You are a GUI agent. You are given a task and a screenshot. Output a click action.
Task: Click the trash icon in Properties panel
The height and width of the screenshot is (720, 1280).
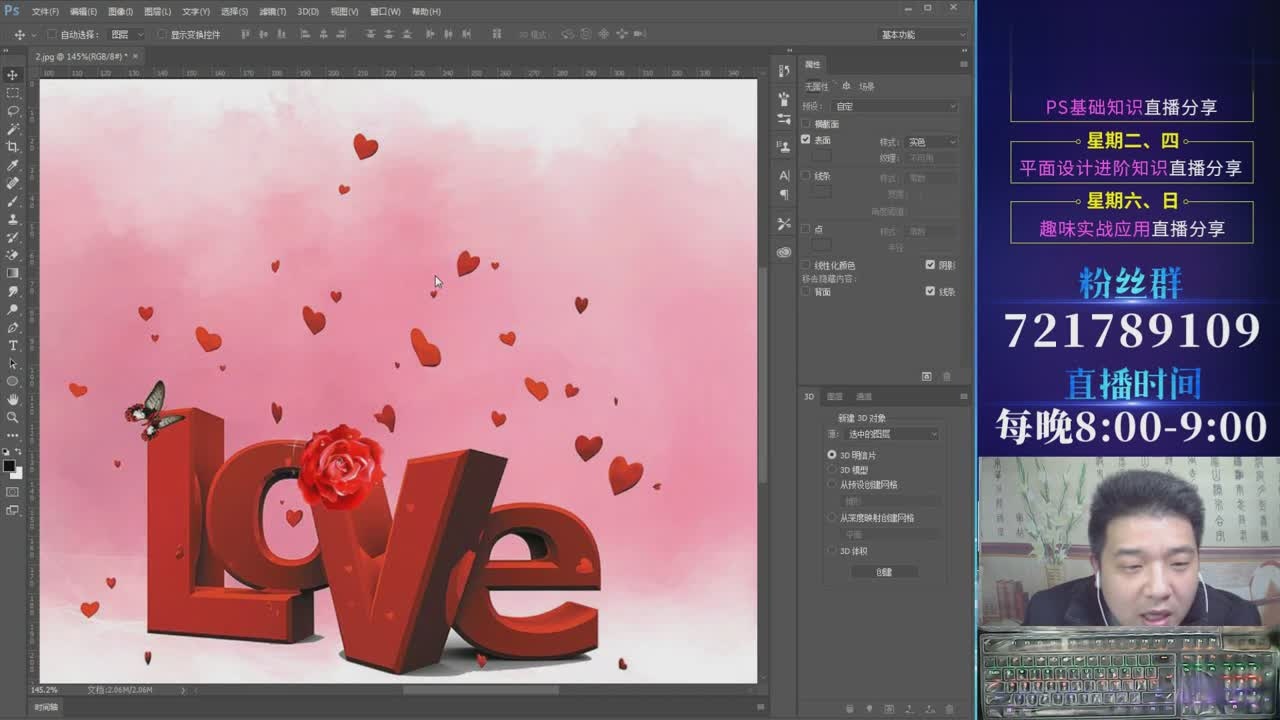point(947,376)
